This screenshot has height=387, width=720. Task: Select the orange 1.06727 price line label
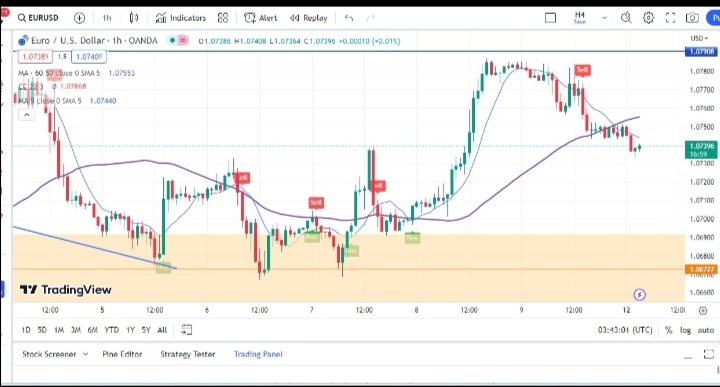702,269
